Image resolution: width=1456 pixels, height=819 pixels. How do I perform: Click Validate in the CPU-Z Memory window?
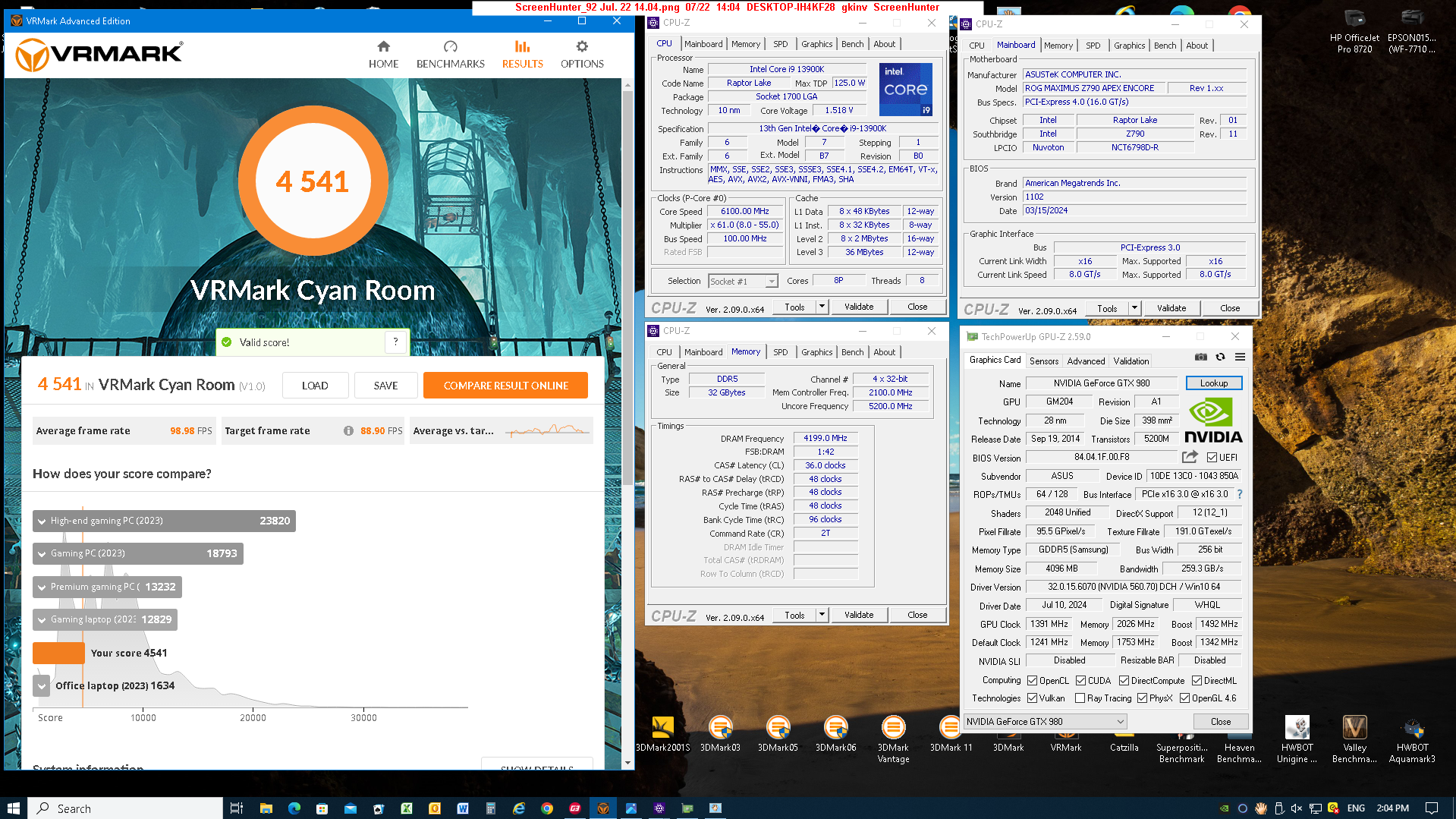(859, 615)
